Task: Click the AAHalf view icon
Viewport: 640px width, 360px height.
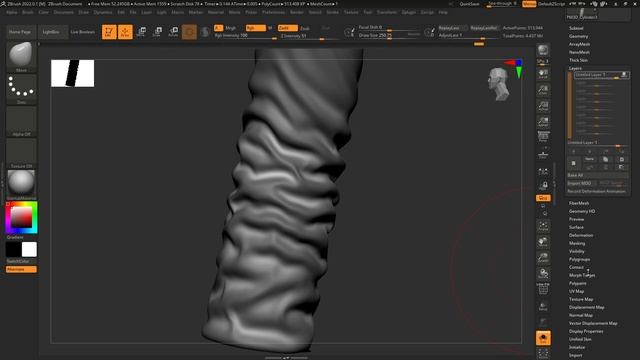Action: click(543, 122)
